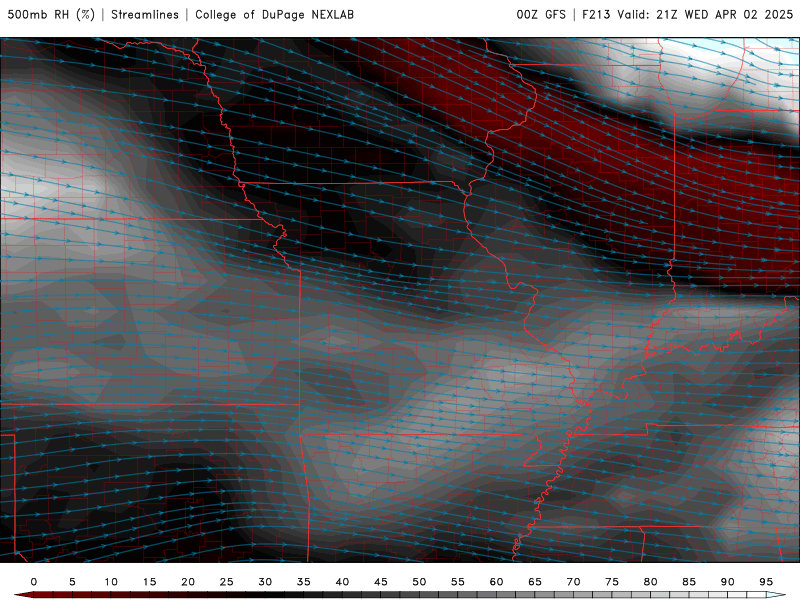Click the "45" value on the color scale

coord(381,582)
